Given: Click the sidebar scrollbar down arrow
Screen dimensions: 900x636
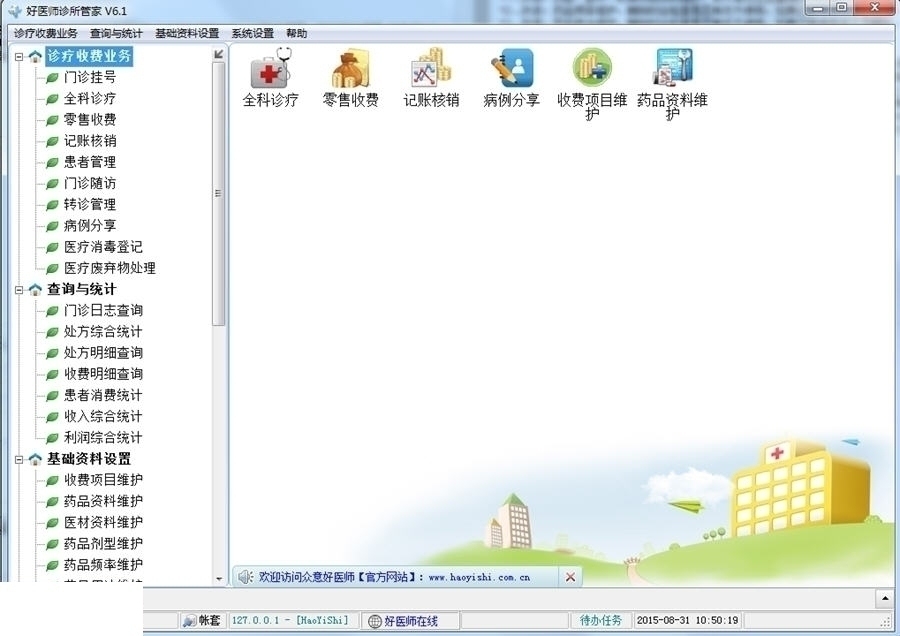Looking at the screenshot, I should (218, 578).
